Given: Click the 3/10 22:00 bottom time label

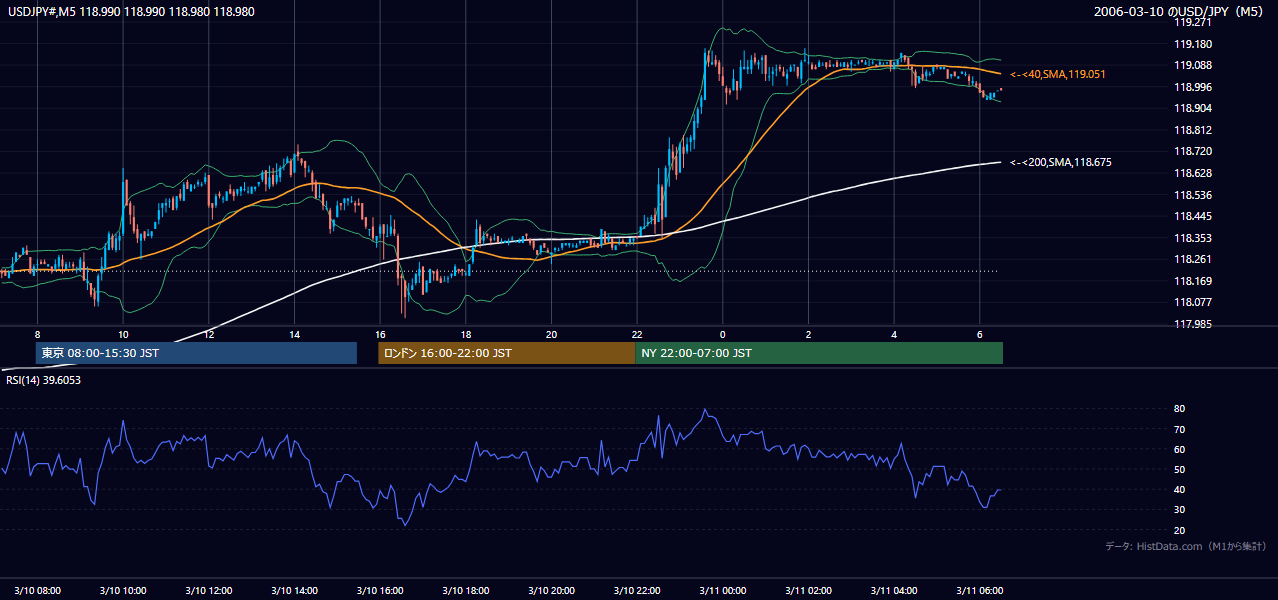Looking at the screenshot, I should pos(638,590).
